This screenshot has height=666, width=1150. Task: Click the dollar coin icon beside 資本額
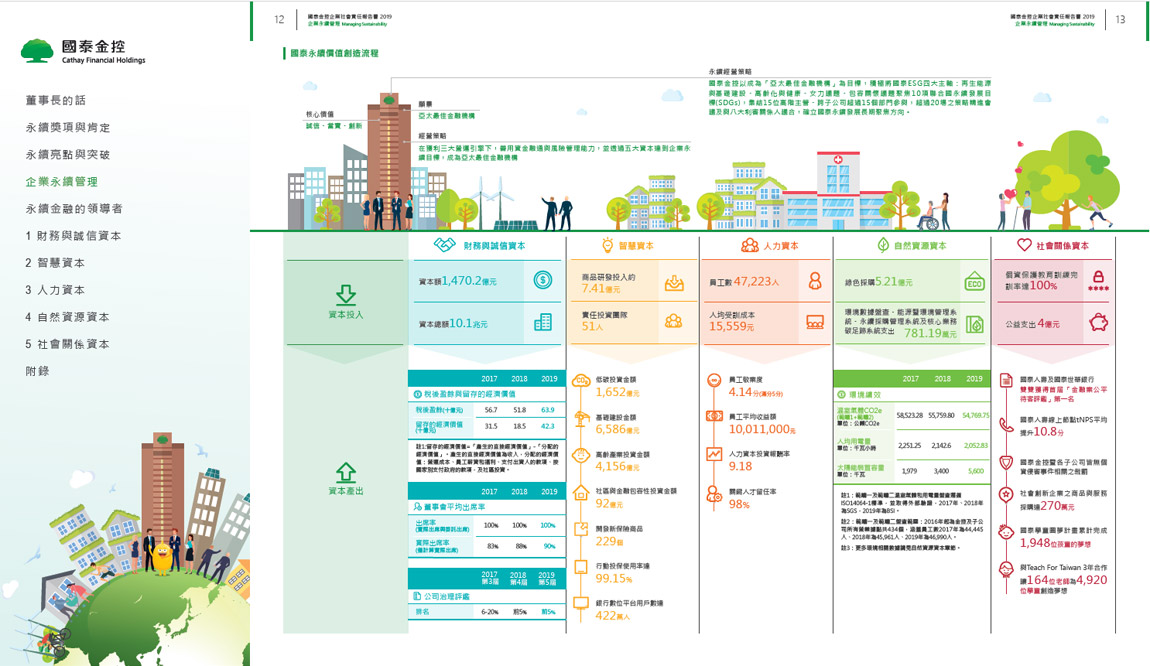click(x=543, y=281)
